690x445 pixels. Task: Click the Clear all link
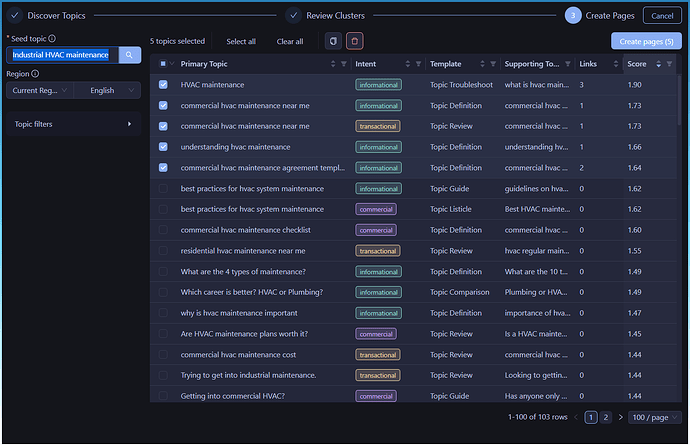pos(289,41)
